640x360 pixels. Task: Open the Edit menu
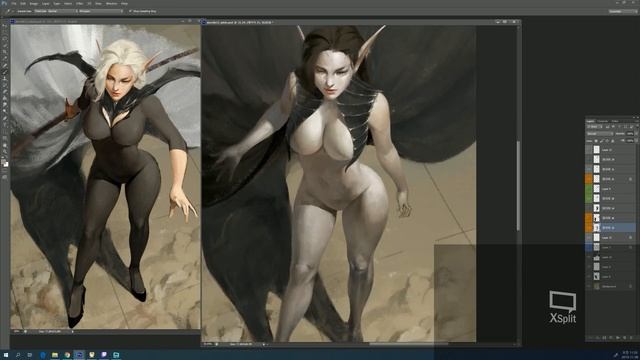pyautogui.click(x=23, y=4)
